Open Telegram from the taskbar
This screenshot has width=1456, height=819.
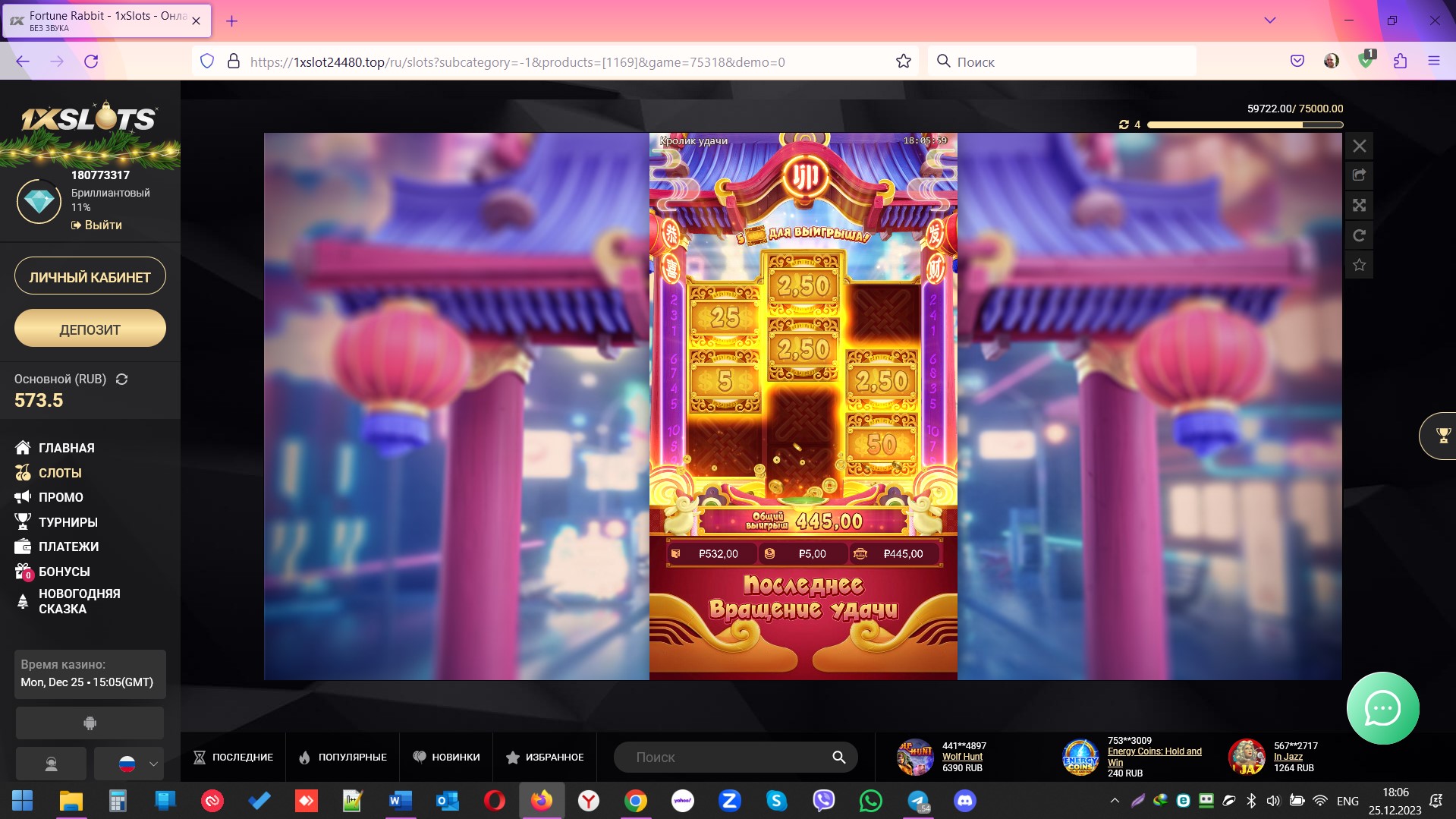(918, 801)
